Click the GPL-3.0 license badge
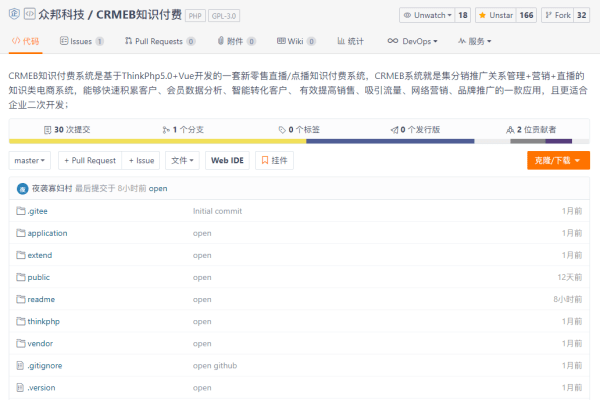Screen dimensions: 600x400 coord(224,16)
